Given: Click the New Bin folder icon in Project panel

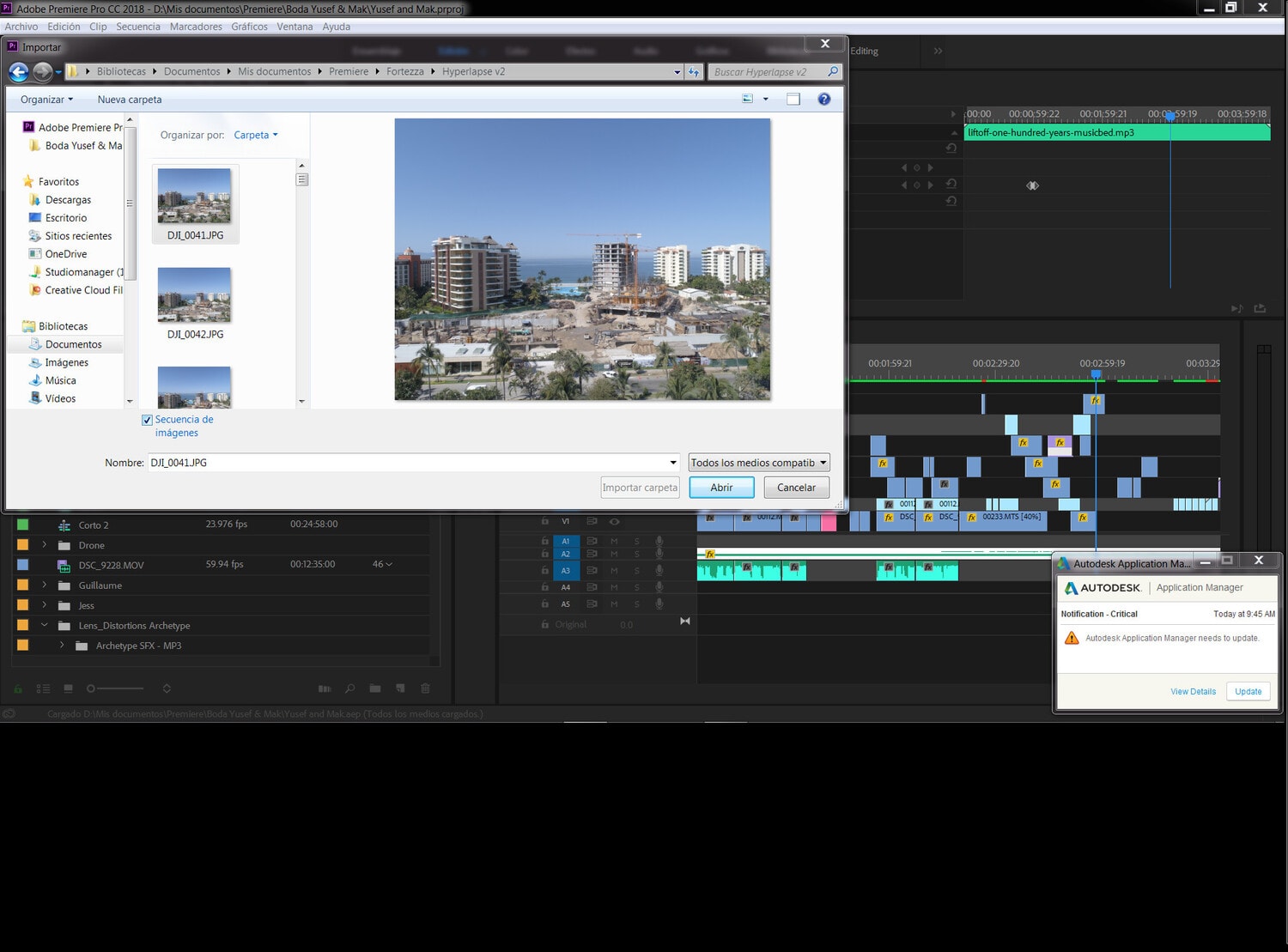Looking at the screenshot, I should click(x=375, y=688).
